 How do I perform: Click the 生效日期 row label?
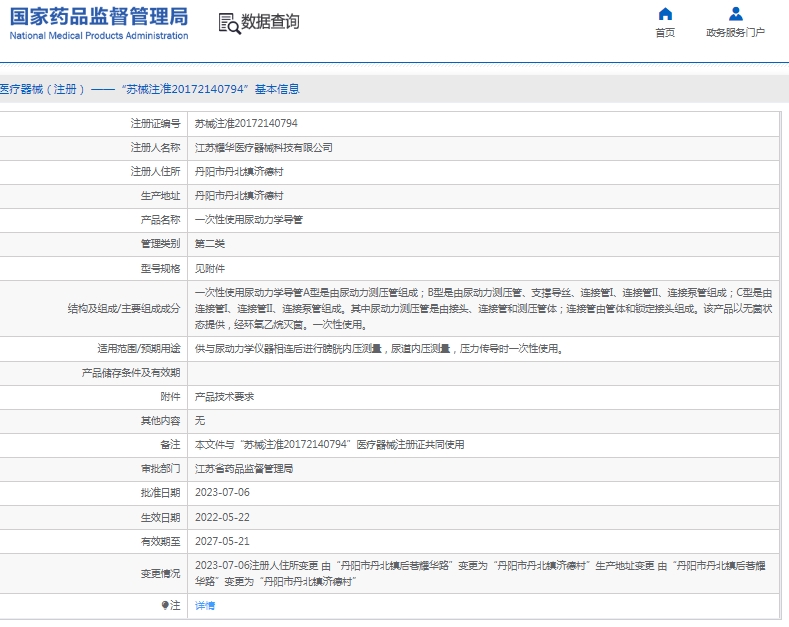click(161, 517)
